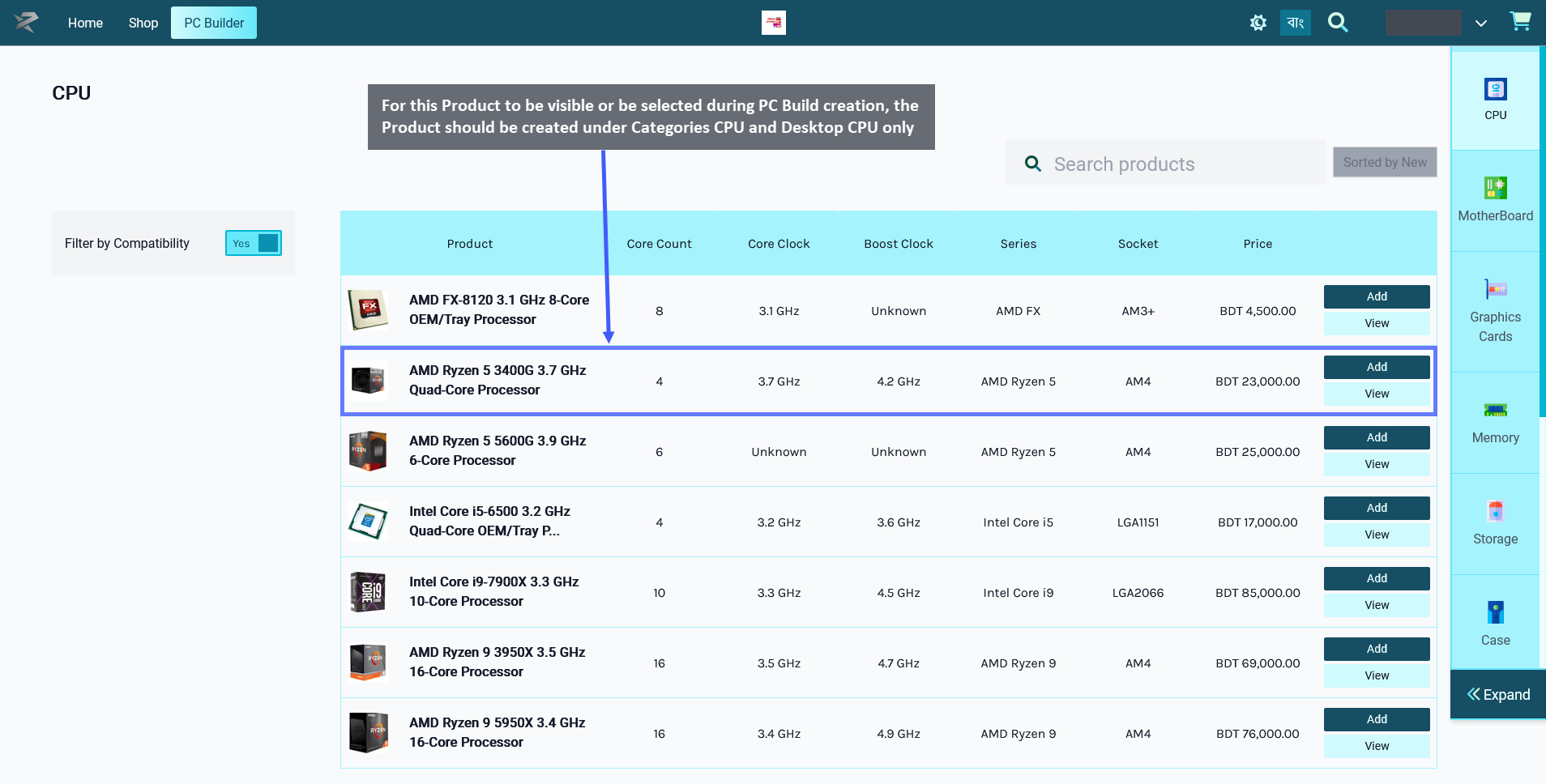
Task: Add Ryzen 9 5950X to build
Action: click(1377, 719)
